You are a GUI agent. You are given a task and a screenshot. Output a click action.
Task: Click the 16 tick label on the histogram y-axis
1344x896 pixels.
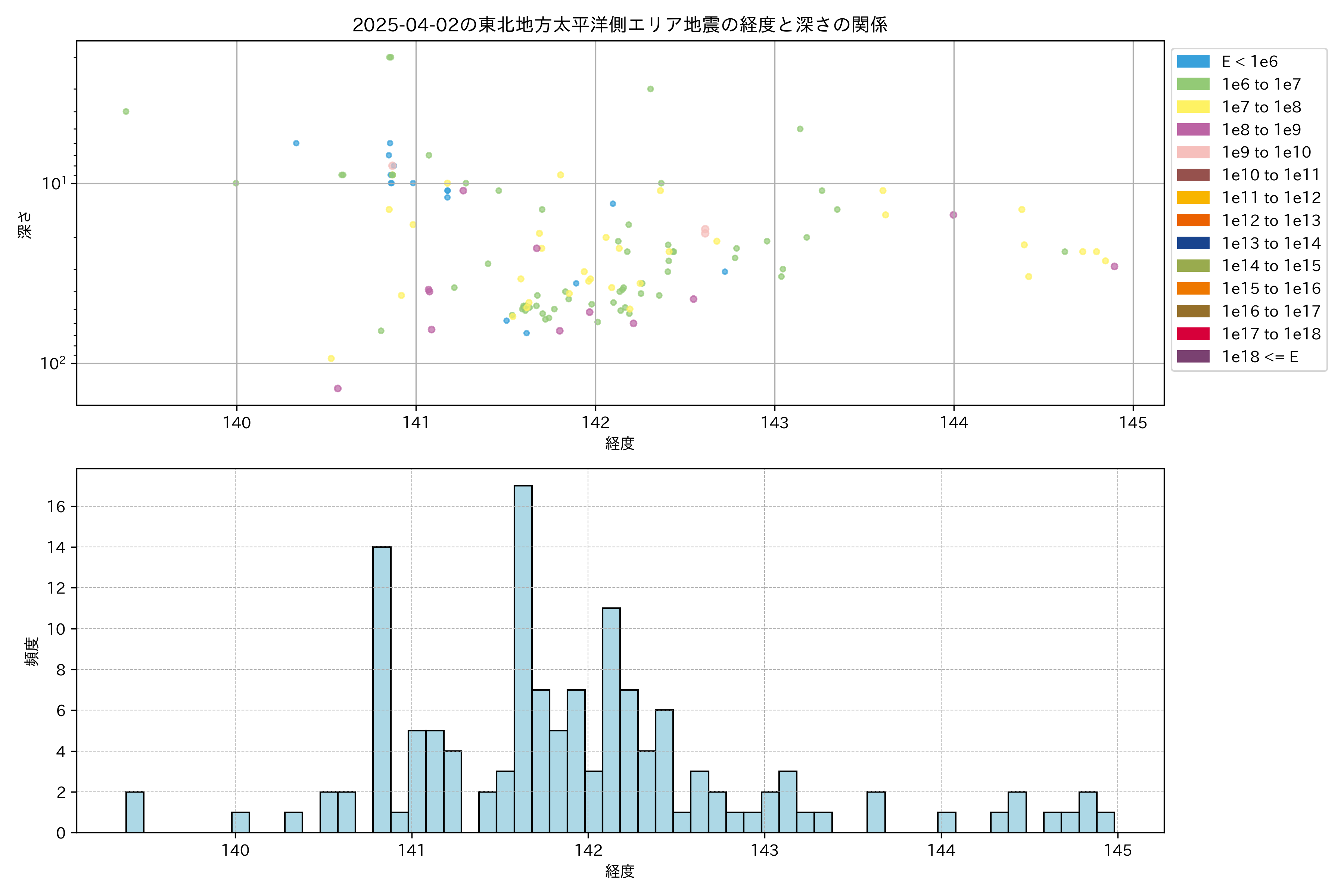pos(57,507)
